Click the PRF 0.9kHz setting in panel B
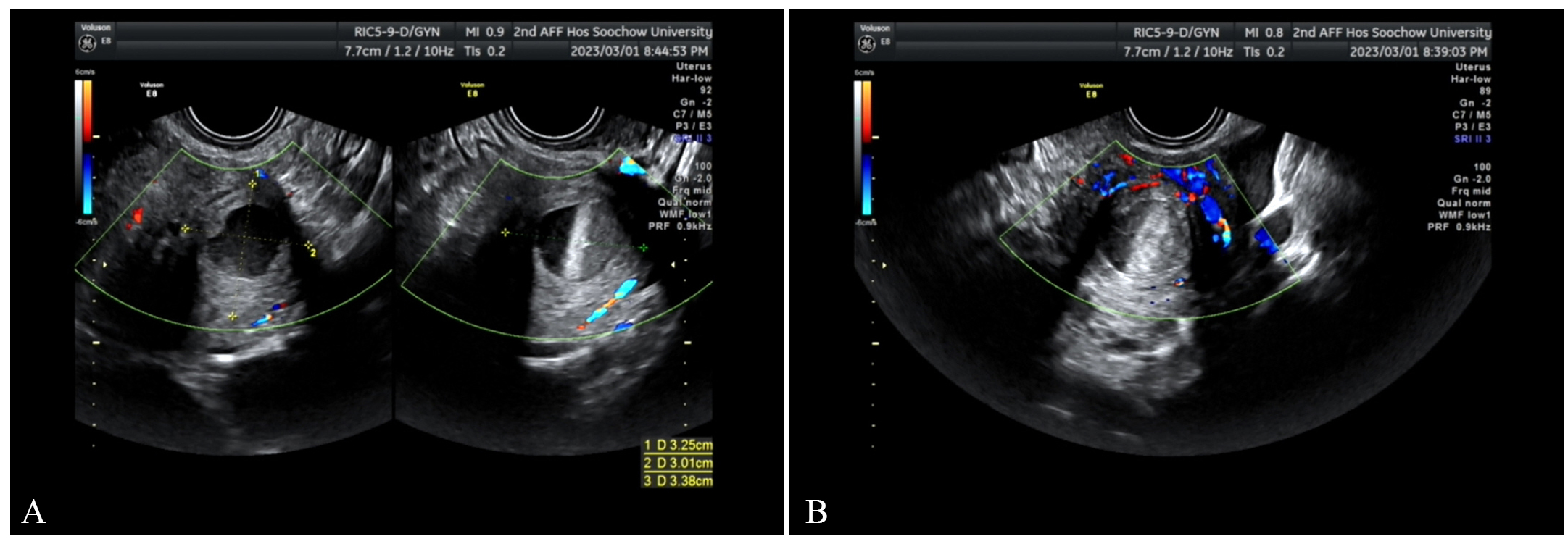The image size is (1568, 544). pyautogui.click(x=1459, y=227)
